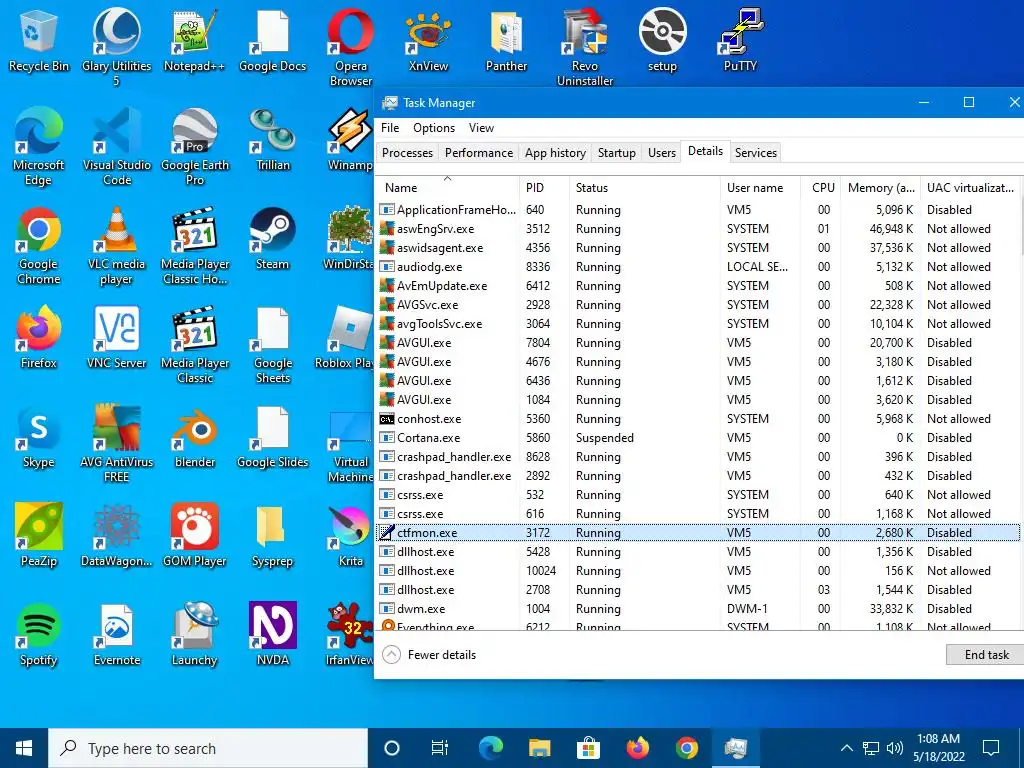Image resolution: width=1024 pixels, height=768 pixels.
Task: Open the NVDA desktop shortcut
Action: 272,635
